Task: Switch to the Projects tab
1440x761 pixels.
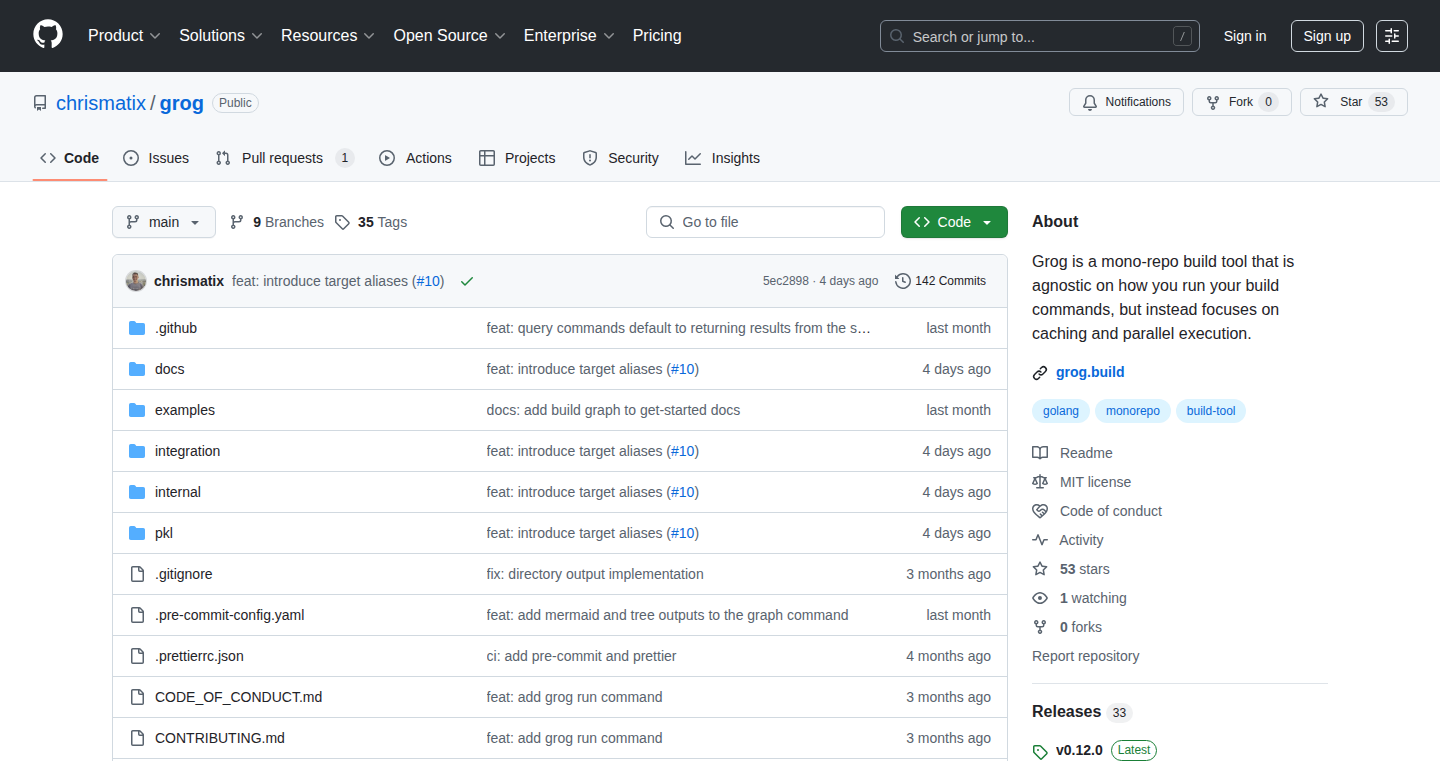Action: pos(517,158)
